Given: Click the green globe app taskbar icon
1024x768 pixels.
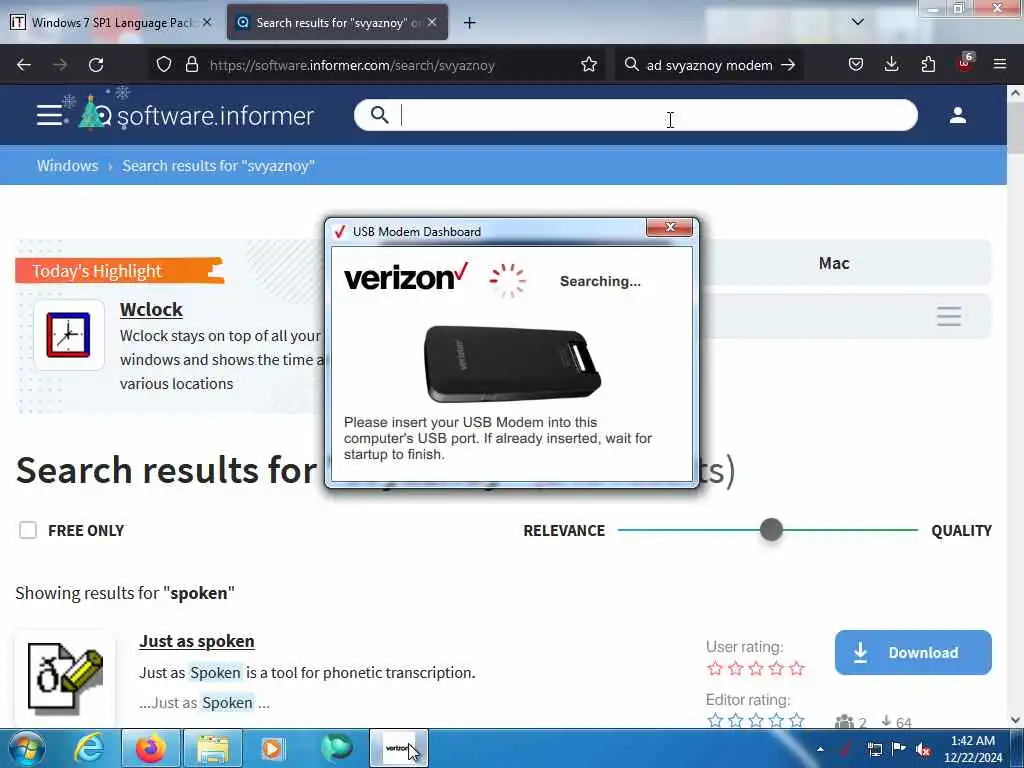Looking at the screenshot, I should pos(336,748).
